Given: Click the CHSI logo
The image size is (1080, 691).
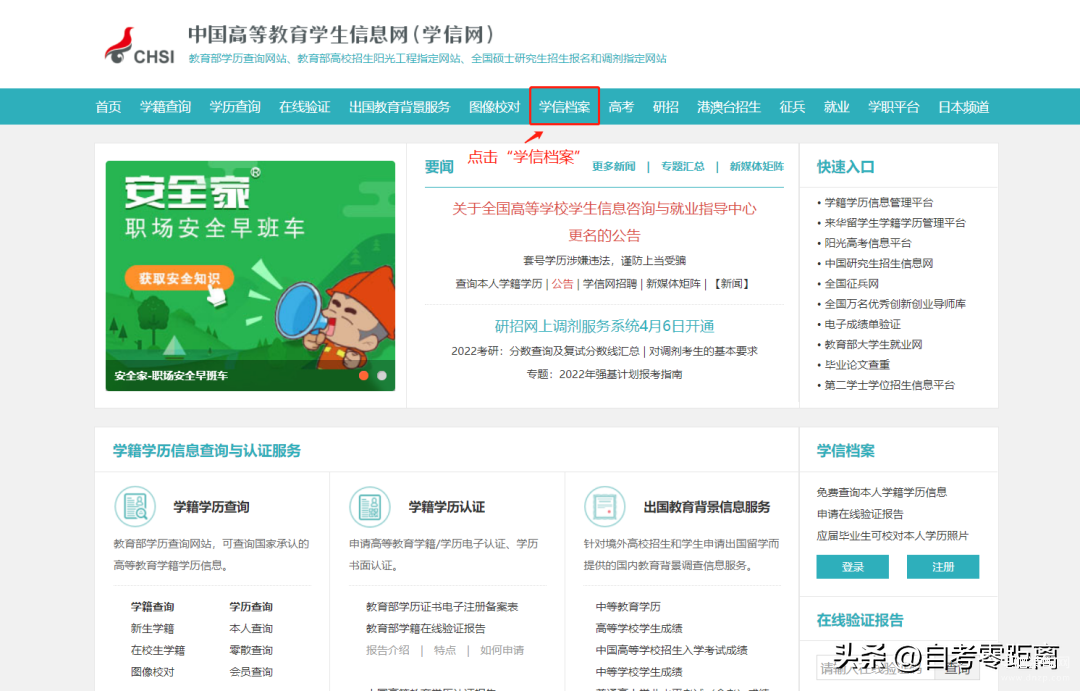Looking at the screenshot, I should tap(139, 46).
